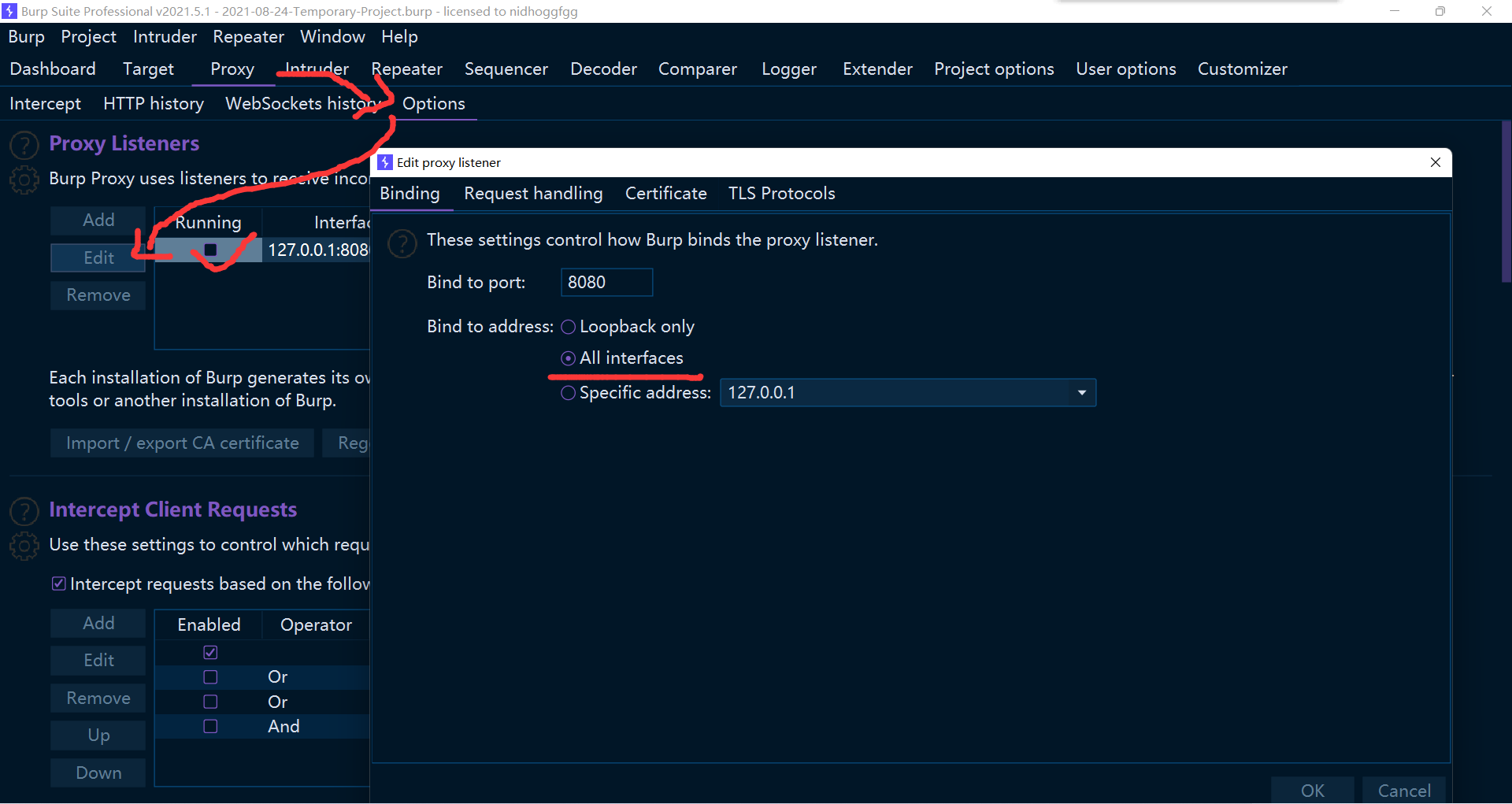Toggle the Running checkbox for listener 127.0.0.1

[210, 250]
